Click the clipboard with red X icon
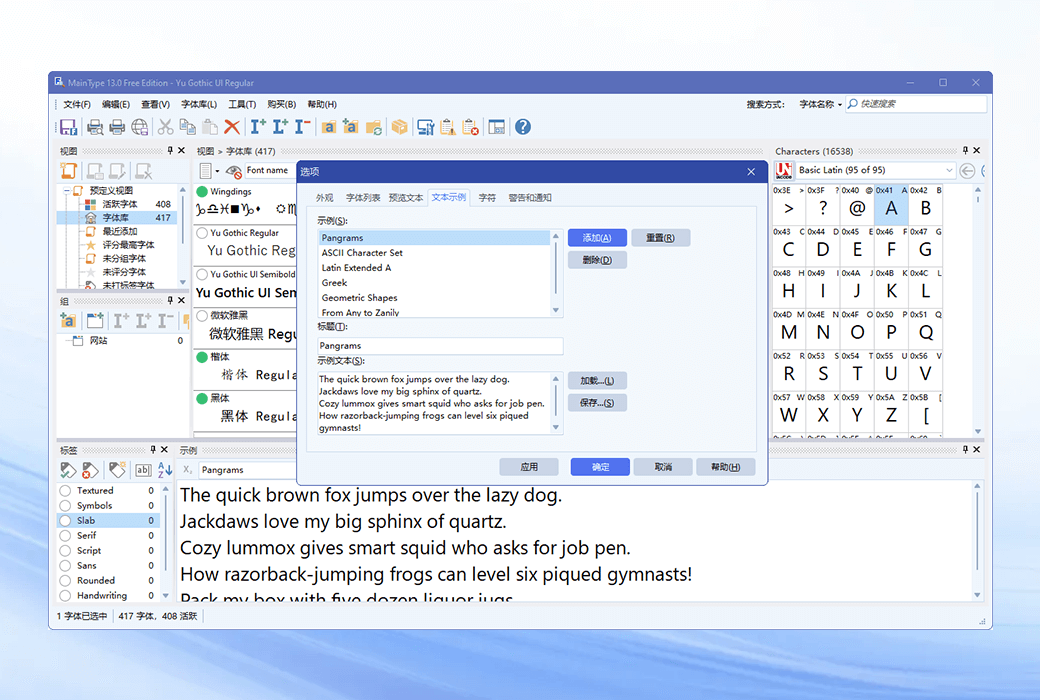This screenshot has height=700, width=1040. pos(470,127)
